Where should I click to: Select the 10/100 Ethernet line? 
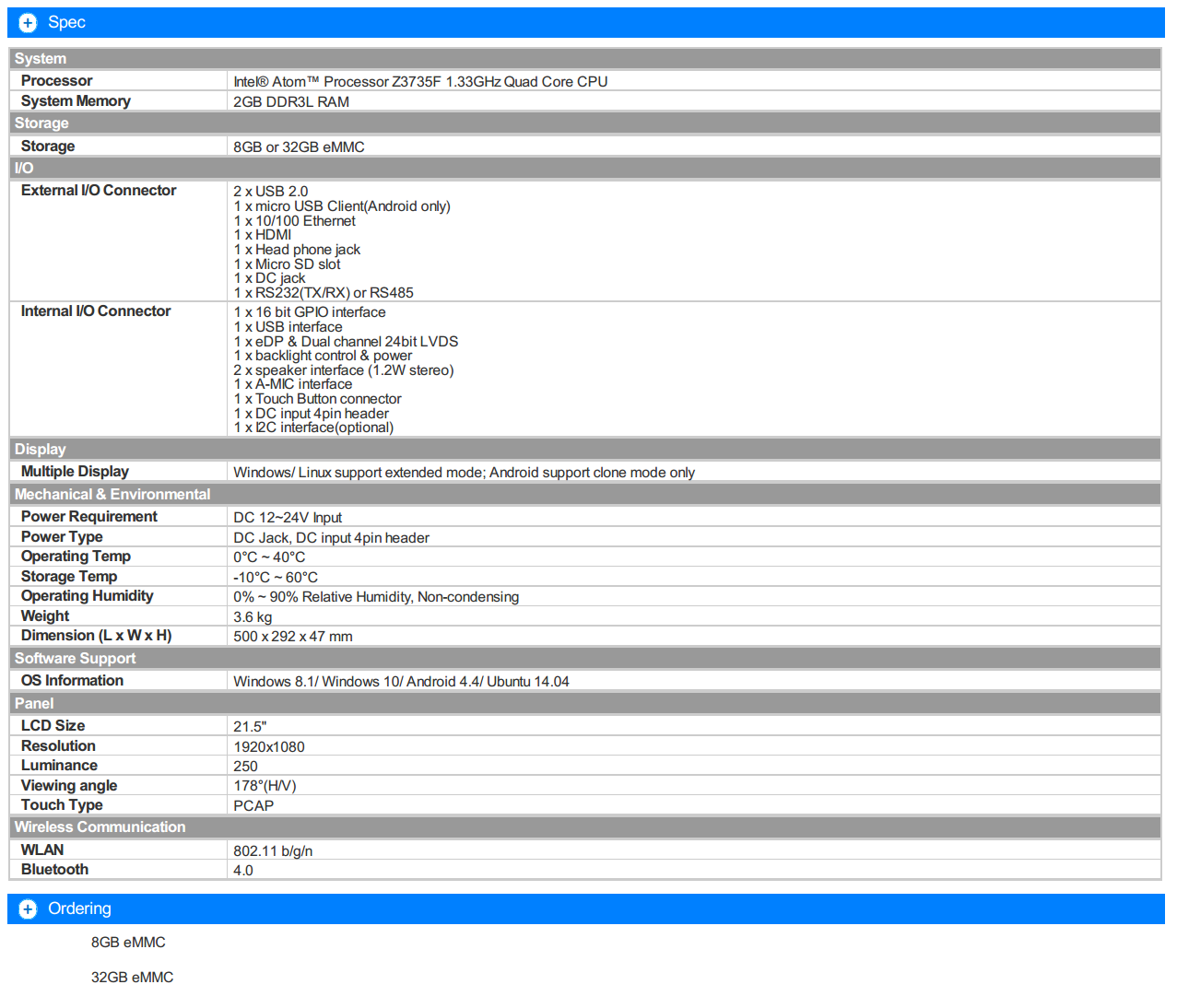pyautogui.click(x=294, y=221)
